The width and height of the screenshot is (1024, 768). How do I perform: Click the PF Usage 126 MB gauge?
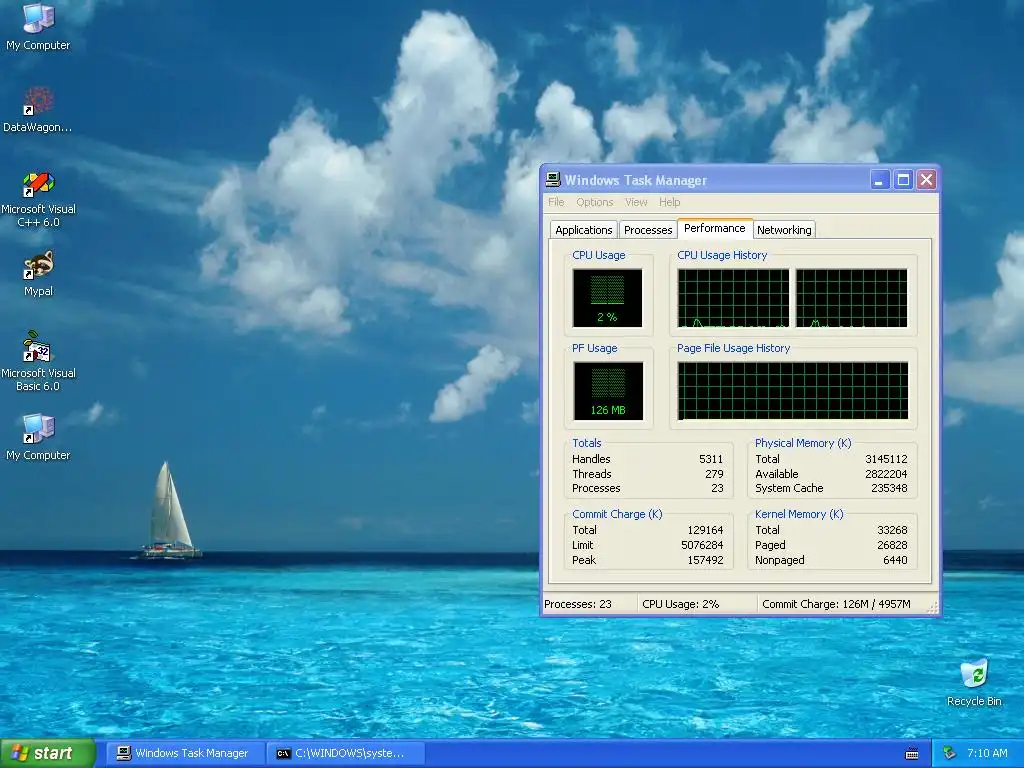(608, 391)
